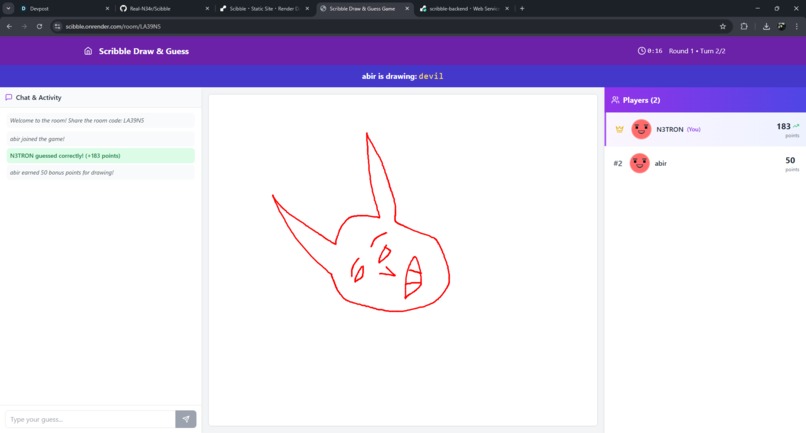Switch to the Real-N34r/Scibble GitHub tab
Viewport: 806px width, 433px height.
tap(162, 9)
